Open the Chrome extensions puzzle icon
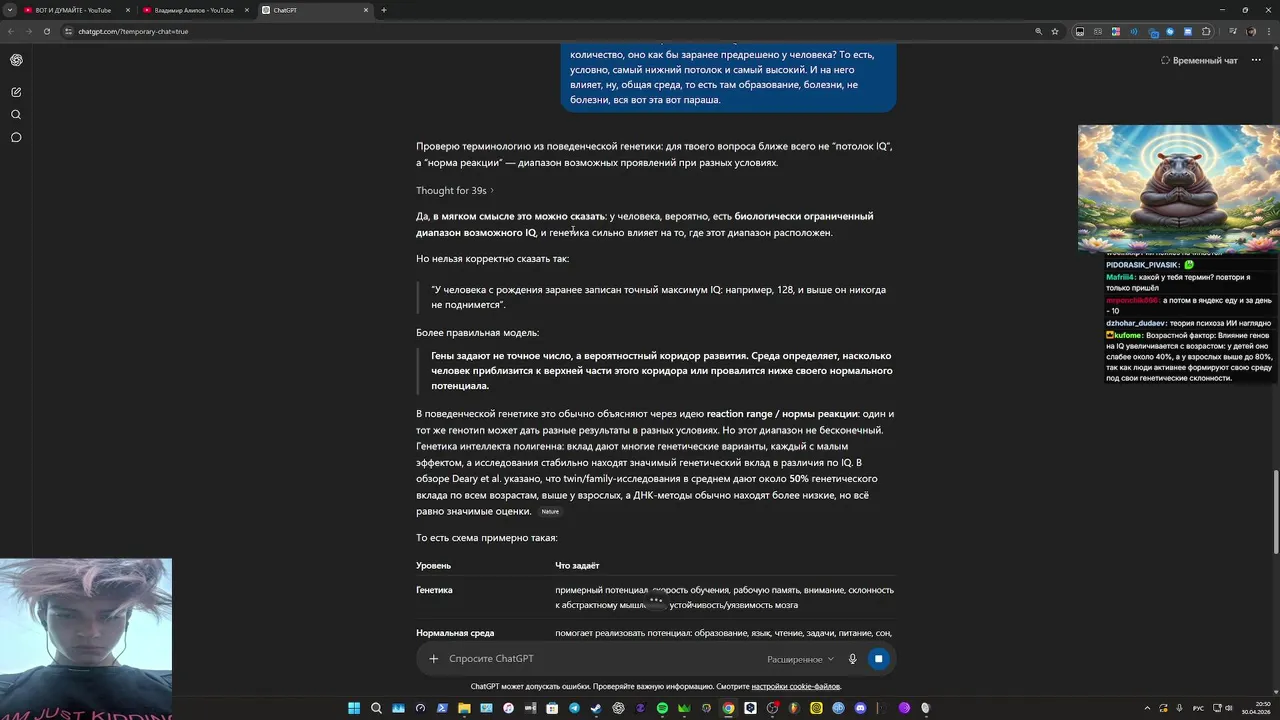The height and width of the screenshot is (720, 1280). [1206, 31]
